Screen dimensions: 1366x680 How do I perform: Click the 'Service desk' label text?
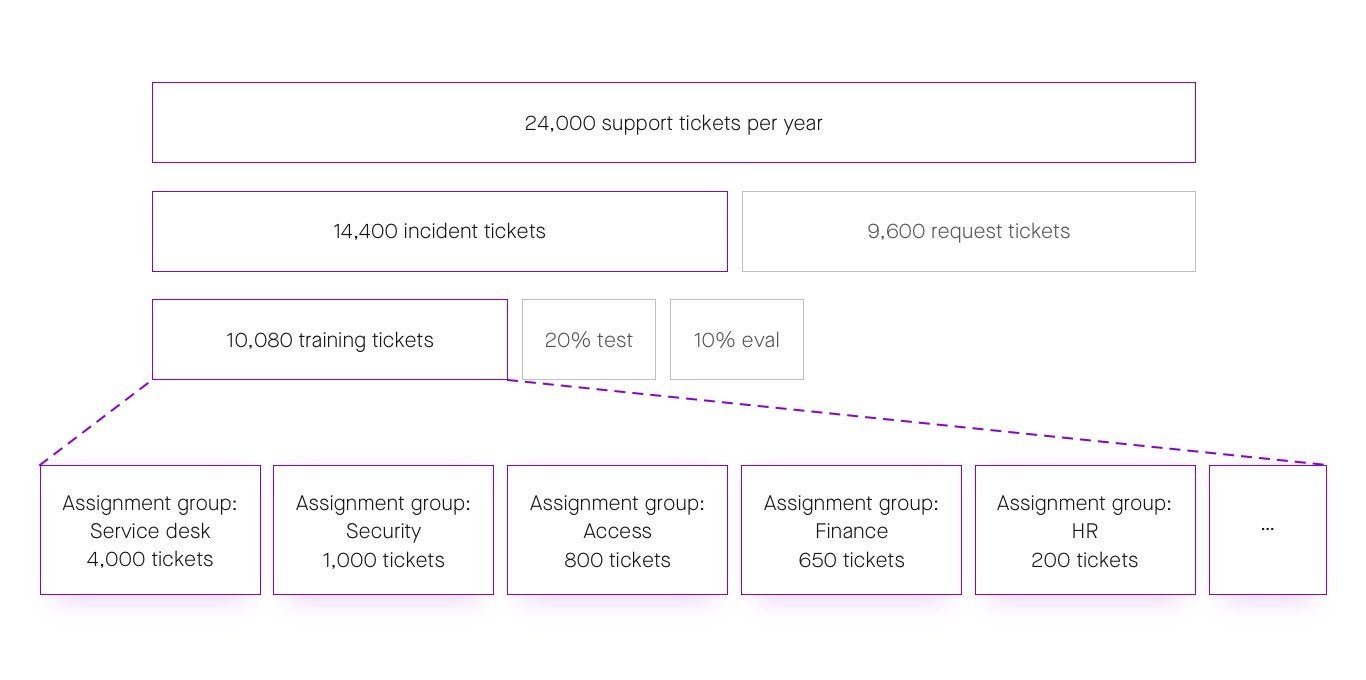[150, 532]
